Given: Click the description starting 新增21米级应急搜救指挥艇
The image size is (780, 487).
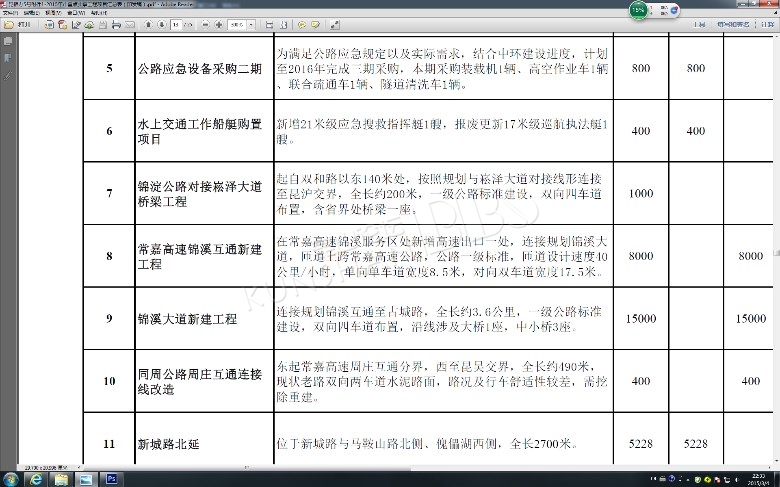Looking at the screenshot, I should 442,131.
